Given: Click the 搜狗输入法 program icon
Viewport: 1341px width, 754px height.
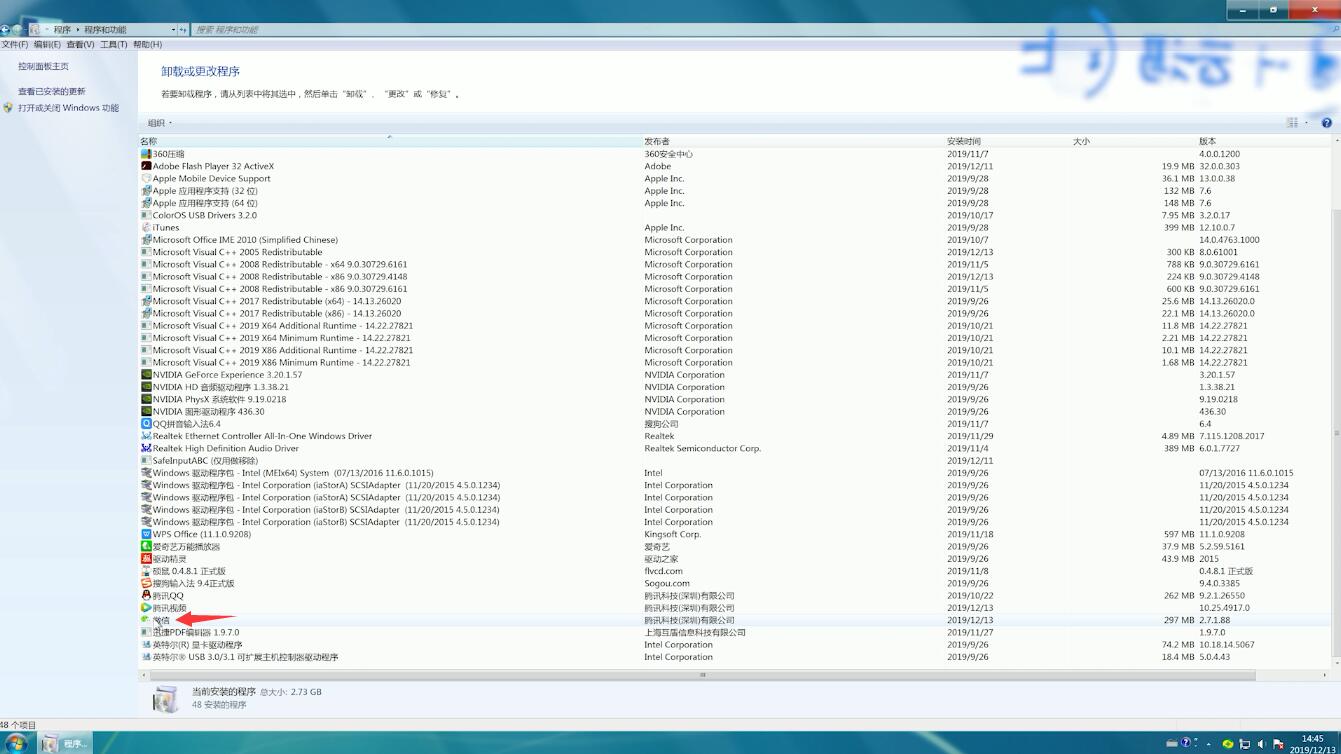Looking at the screenshot, I should point(146,583).
